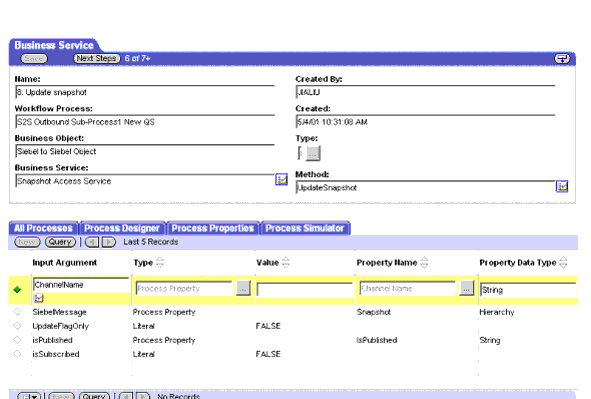Click the ChannelName input argument field
The width and height of the screenshot is (591, 399).
click(x=81, y=285)
